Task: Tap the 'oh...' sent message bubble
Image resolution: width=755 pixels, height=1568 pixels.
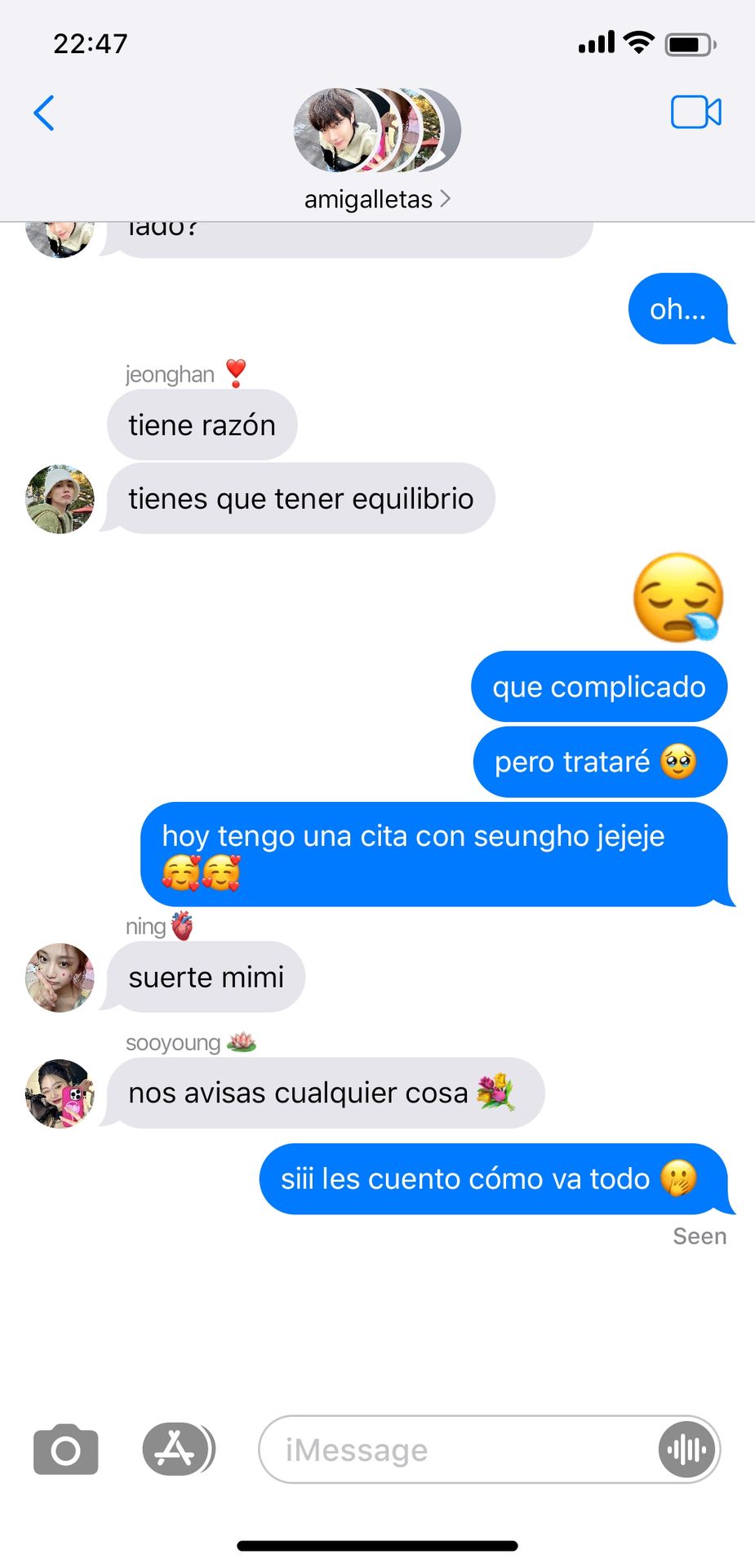Action: (x=679, y=309)
